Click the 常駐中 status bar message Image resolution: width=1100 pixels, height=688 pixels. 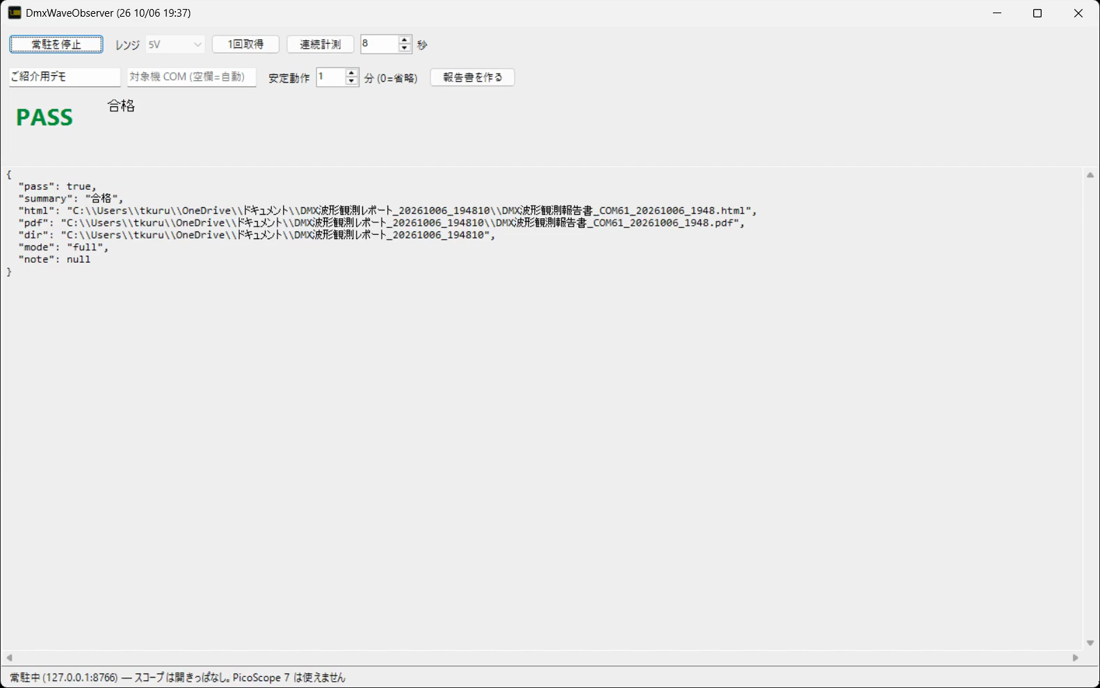pyautogui.click(x=177, y=677)
